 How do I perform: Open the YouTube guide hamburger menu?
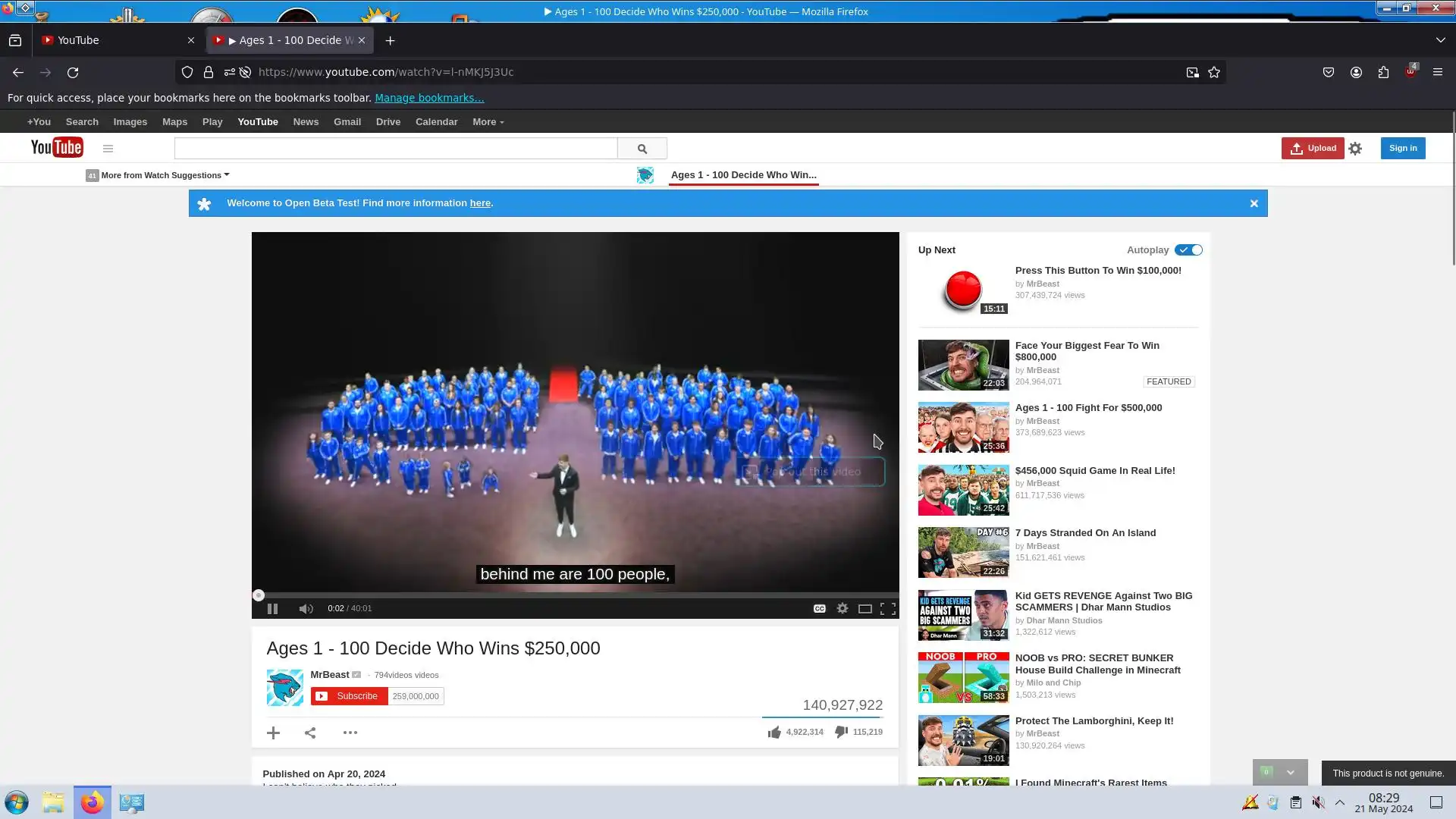tap(108, 149)
